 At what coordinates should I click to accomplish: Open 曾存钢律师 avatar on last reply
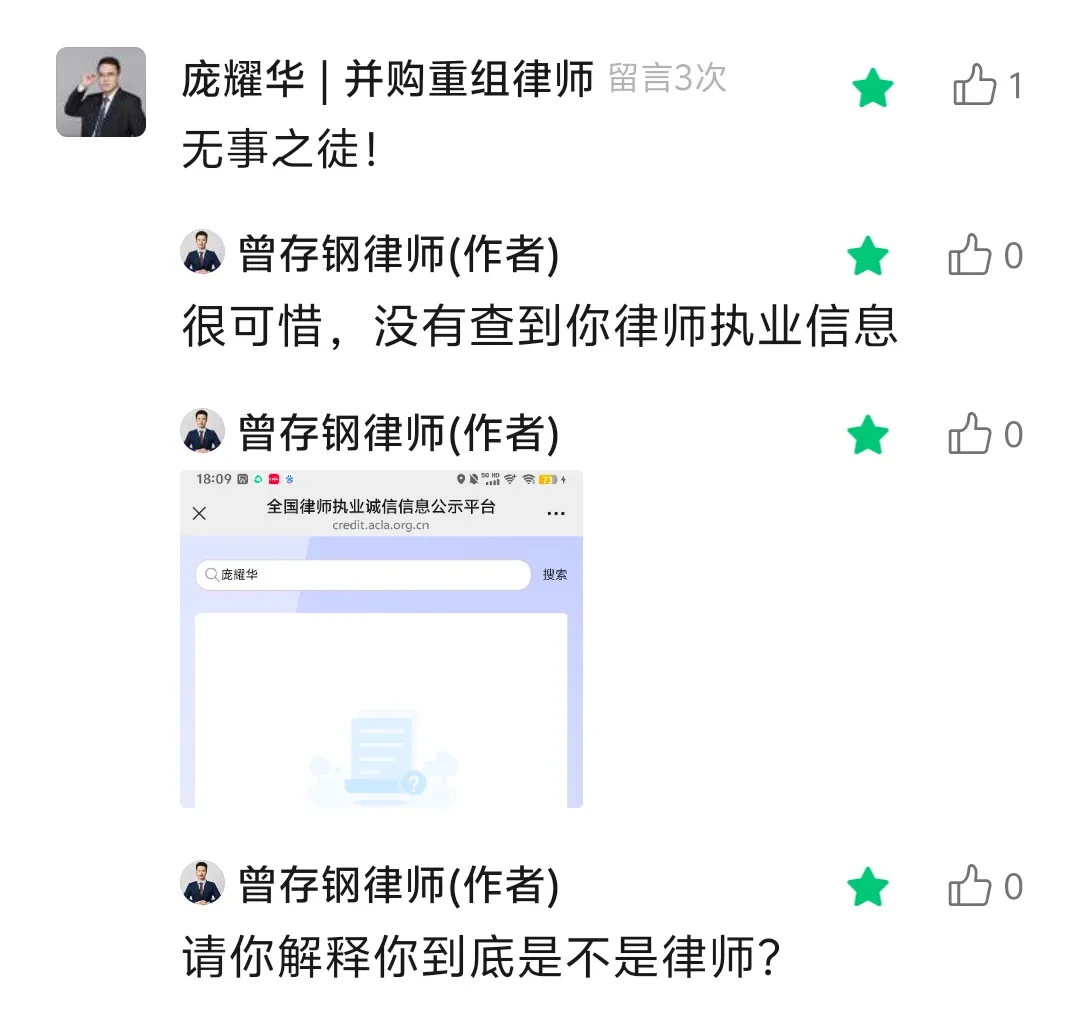point(202,883)
